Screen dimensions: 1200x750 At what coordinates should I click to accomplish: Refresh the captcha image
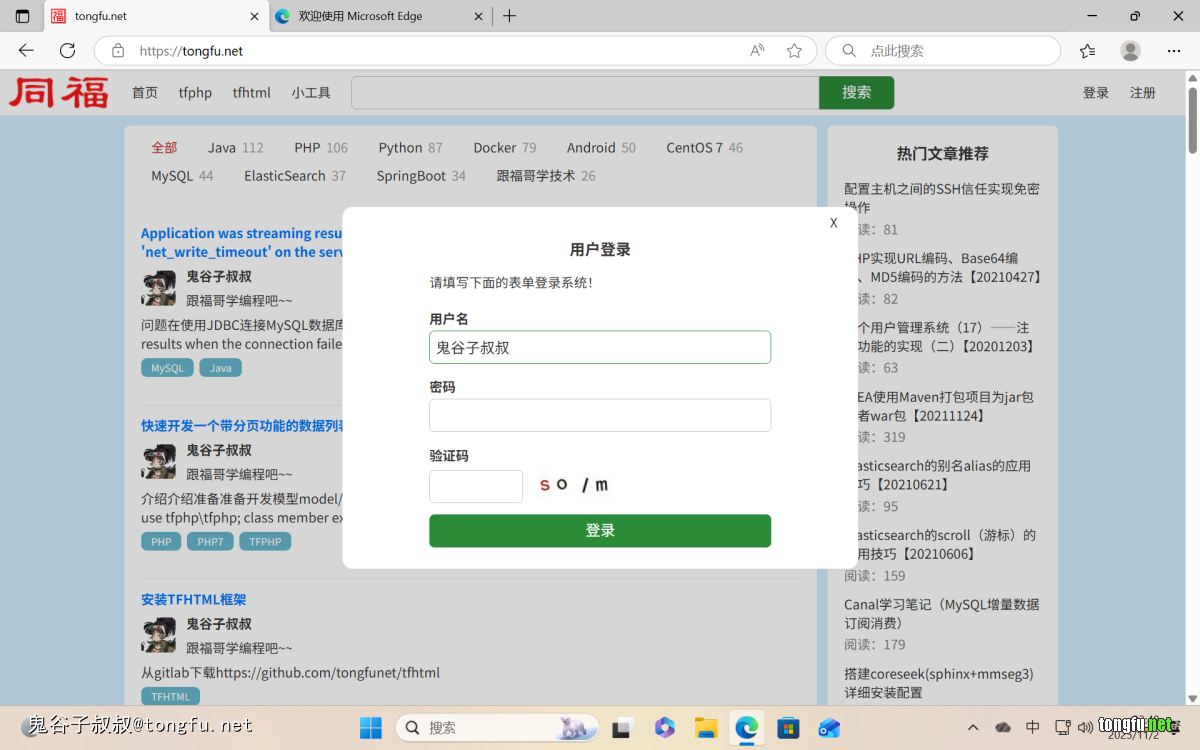point(574,485)
